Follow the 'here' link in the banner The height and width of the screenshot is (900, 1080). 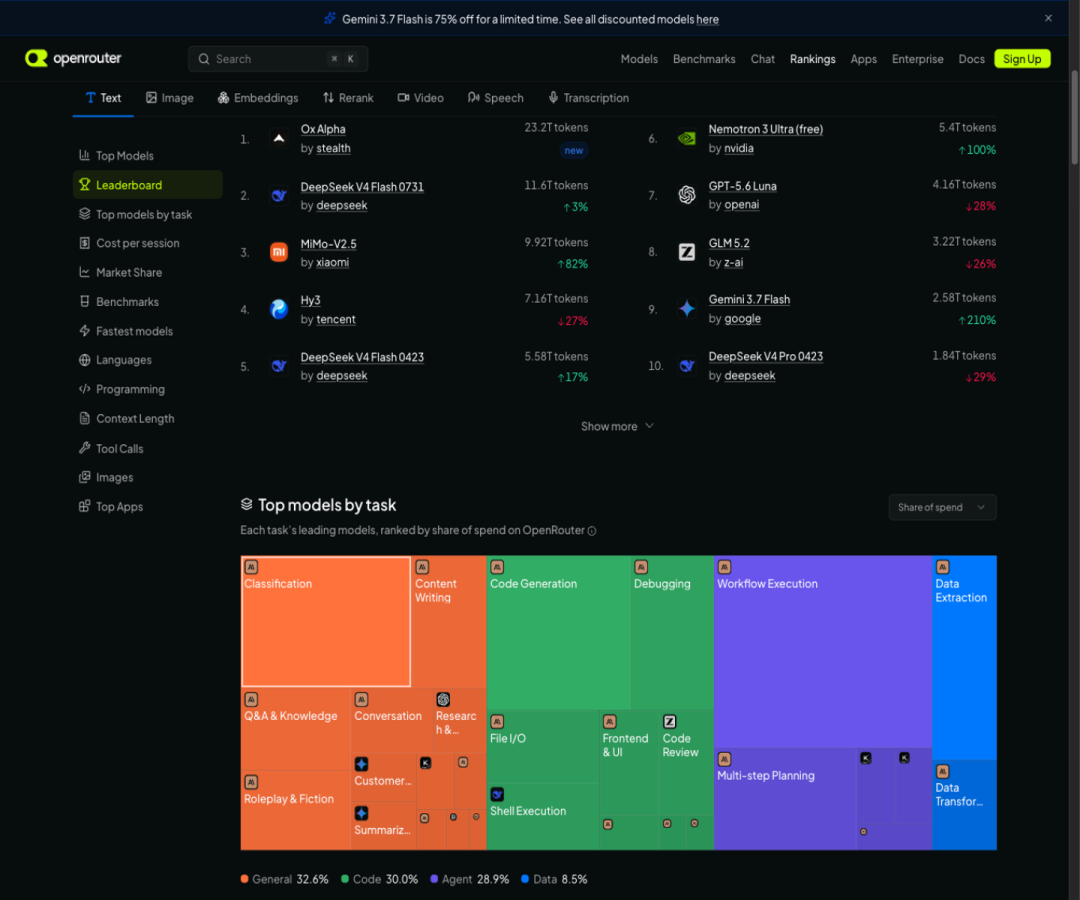tap(707, 19)
